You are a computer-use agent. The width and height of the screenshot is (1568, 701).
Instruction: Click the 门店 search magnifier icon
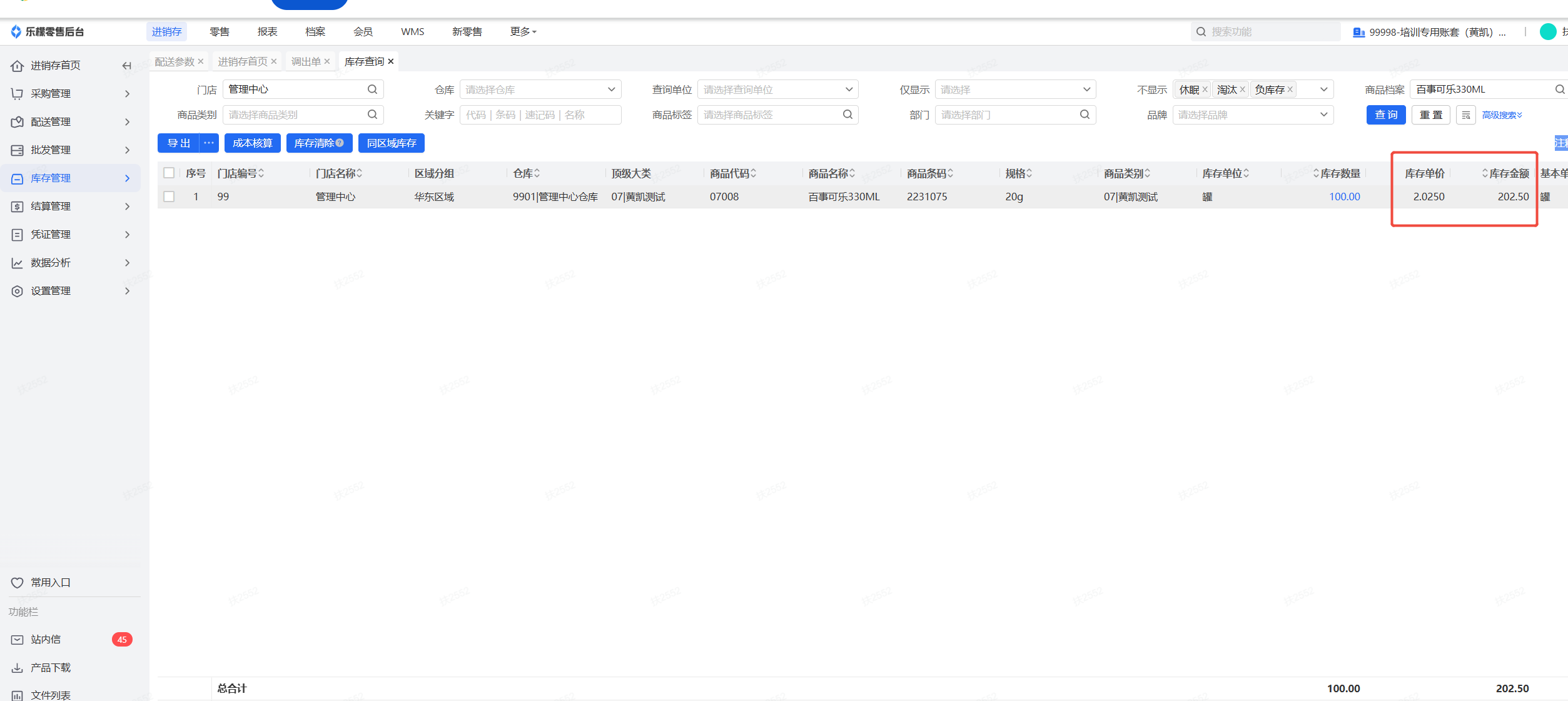coord(372,90)
